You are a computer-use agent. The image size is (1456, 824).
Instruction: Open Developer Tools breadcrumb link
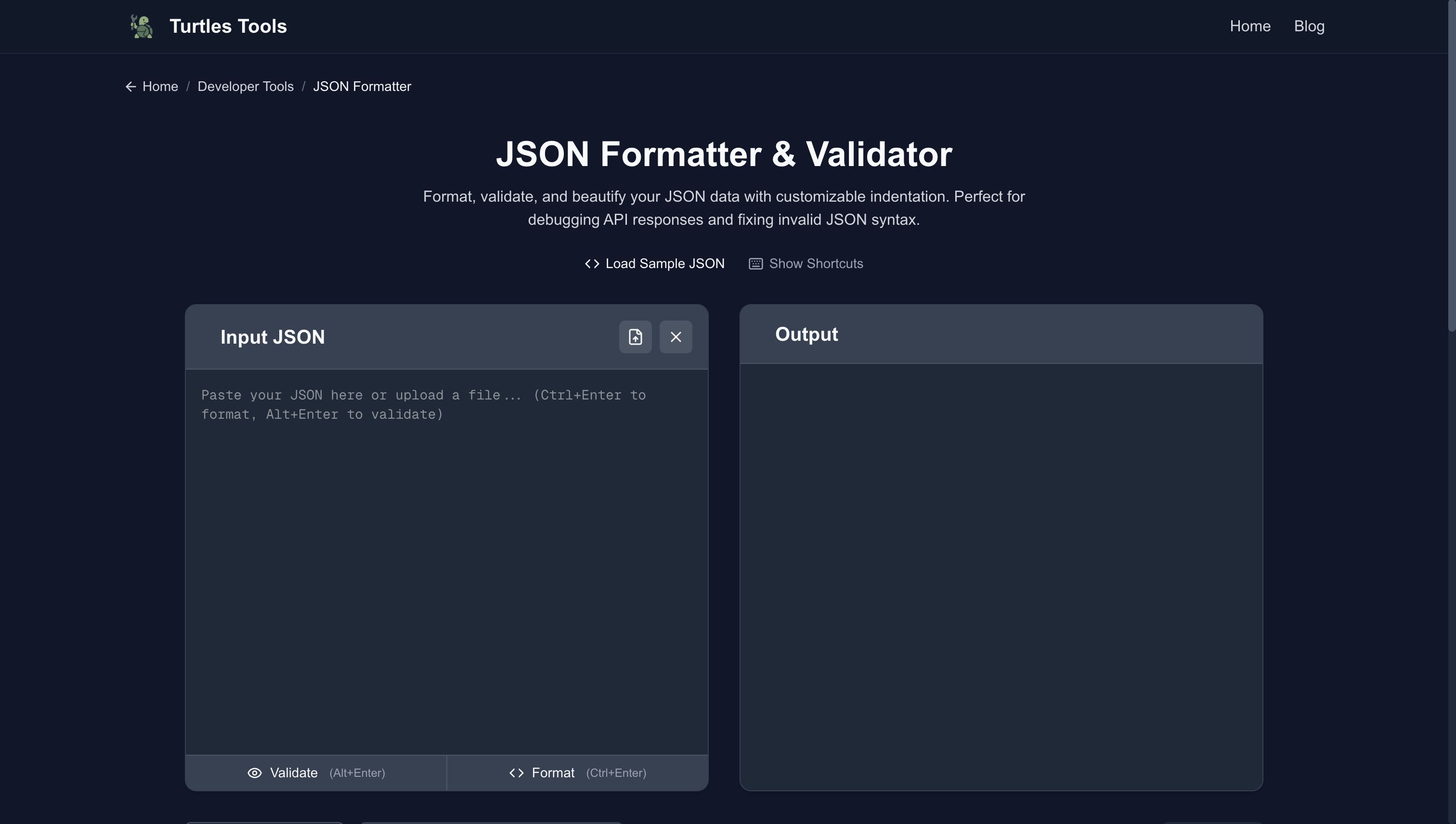point(245,87)
